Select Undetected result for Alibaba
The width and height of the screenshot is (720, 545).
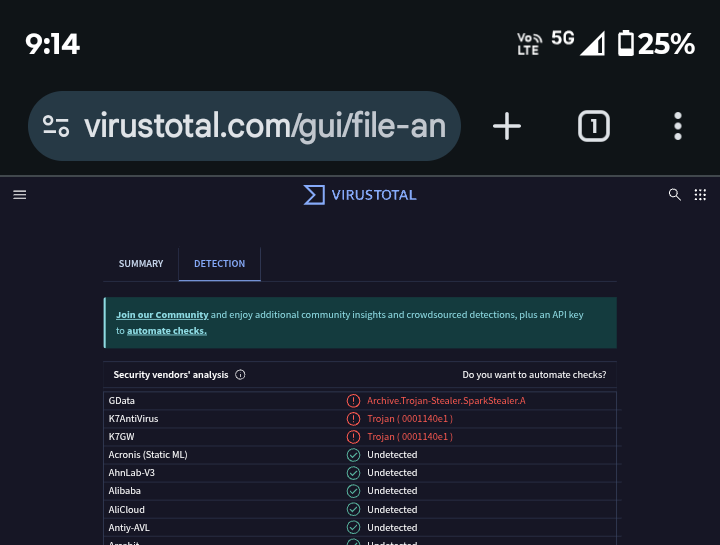pos(392,491)
